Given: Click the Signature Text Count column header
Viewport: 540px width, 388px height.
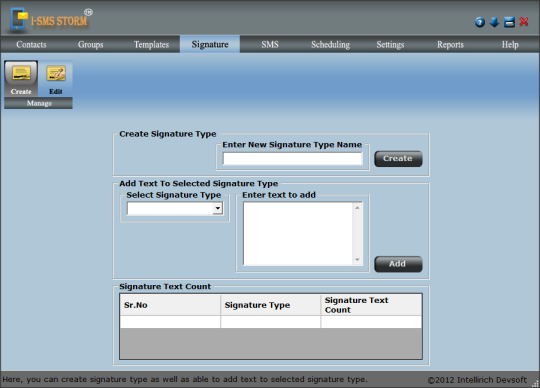Looking at the screenshot, I should tap(371, 305).
